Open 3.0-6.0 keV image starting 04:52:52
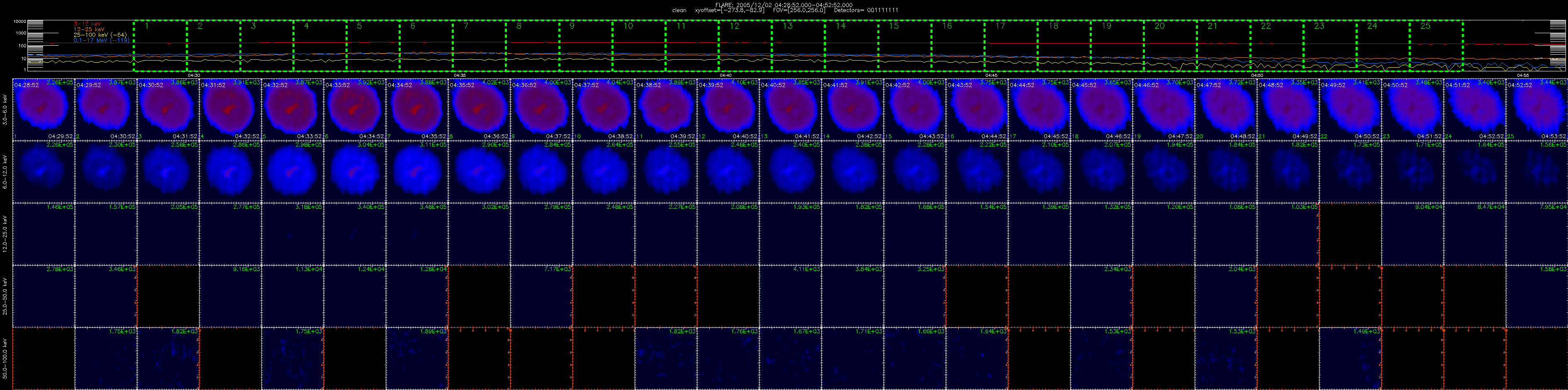The image size is (1568, 390). click(x=1537, y=110)
